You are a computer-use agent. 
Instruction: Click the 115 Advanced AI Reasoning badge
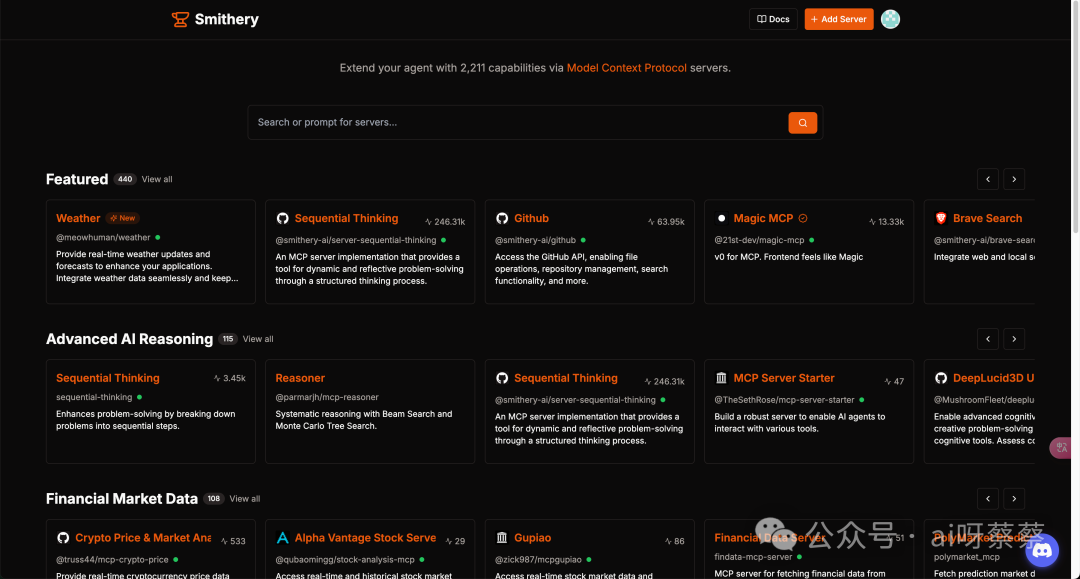point(228,339)
